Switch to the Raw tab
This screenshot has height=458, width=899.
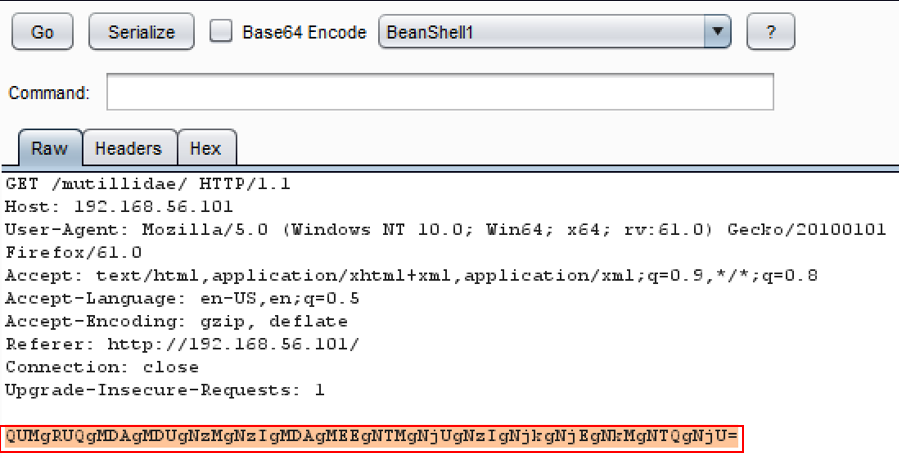49,149
